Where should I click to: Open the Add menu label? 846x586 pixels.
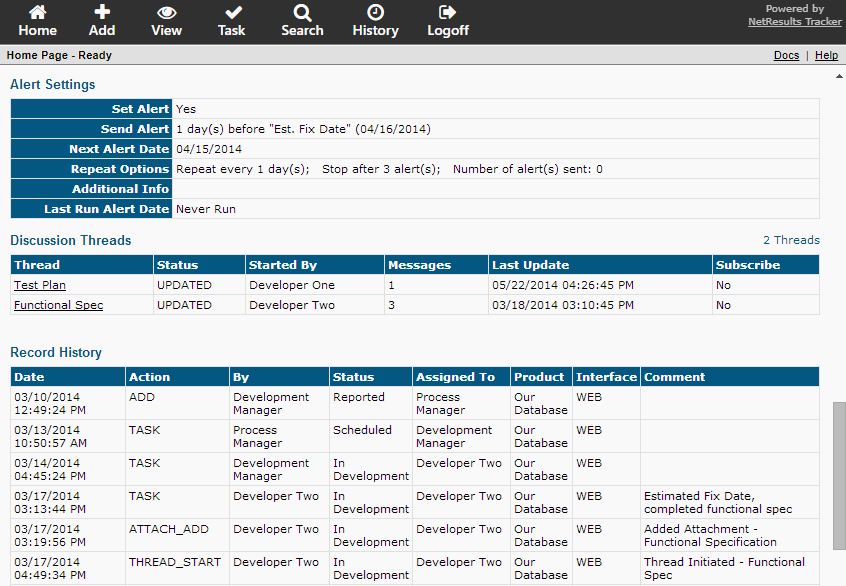click(102, 30)
